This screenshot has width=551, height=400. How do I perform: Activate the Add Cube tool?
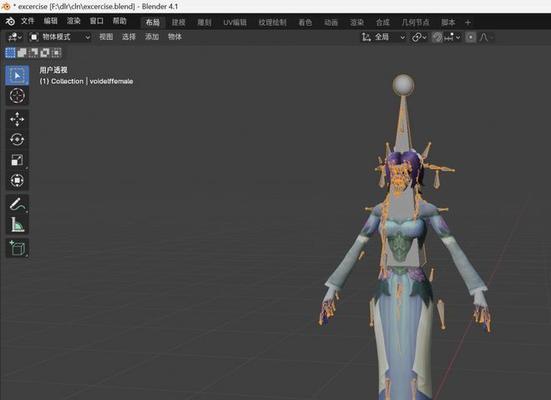[17, 248]
